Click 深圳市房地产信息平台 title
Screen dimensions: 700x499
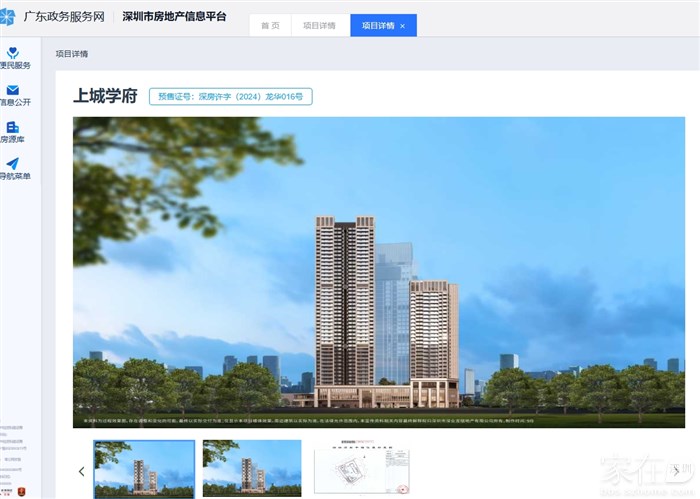click(174, 17)
